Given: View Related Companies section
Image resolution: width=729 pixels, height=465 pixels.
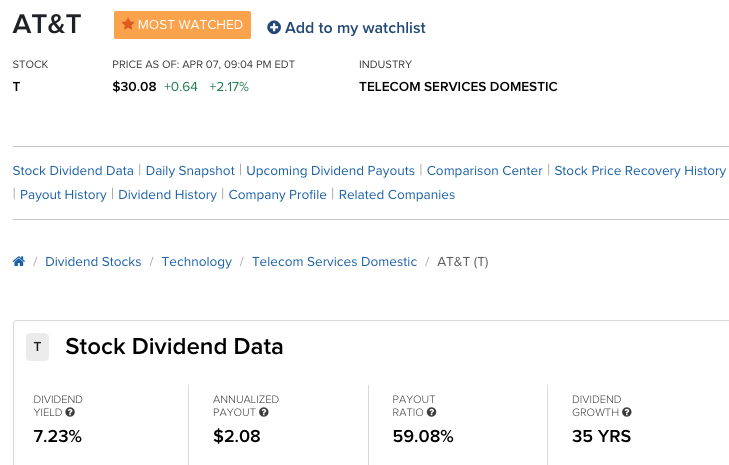Looking at the screenshot, I should [397, 195].
